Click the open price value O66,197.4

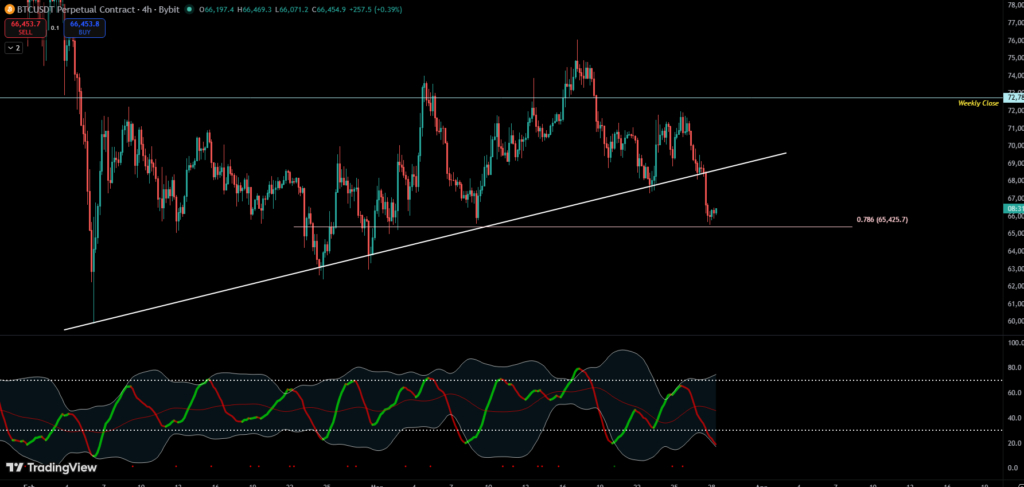(217, 10)
